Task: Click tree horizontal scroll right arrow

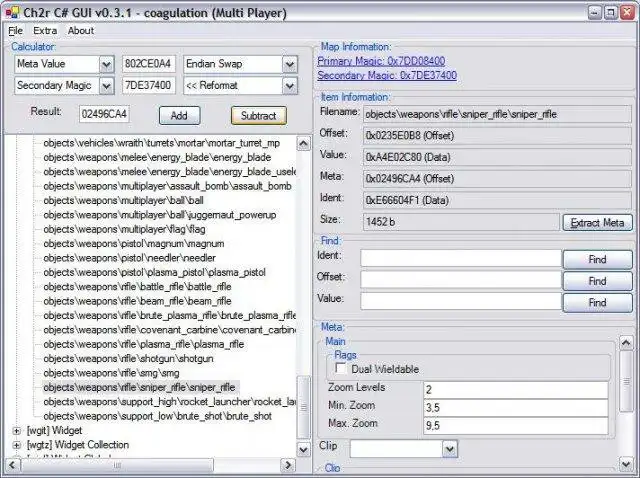Action: click(288, 465)
